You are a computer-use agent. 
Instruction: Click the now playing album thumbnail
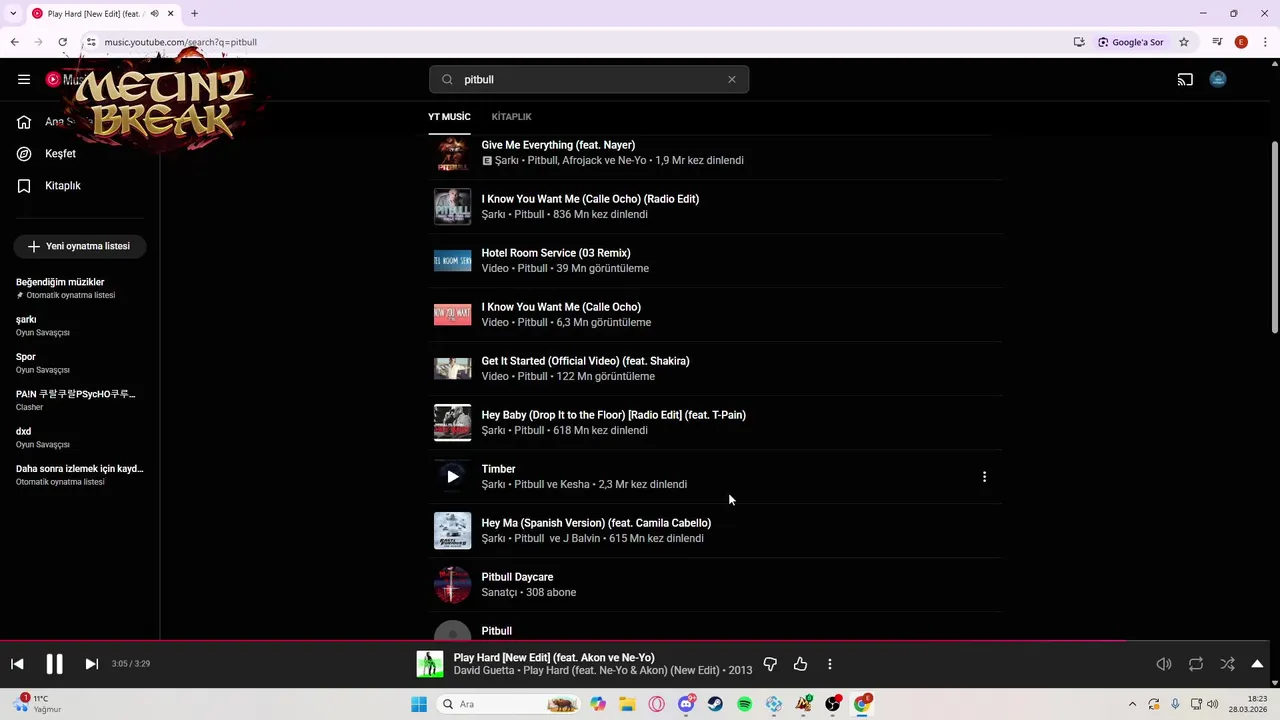tap(430, 664)
